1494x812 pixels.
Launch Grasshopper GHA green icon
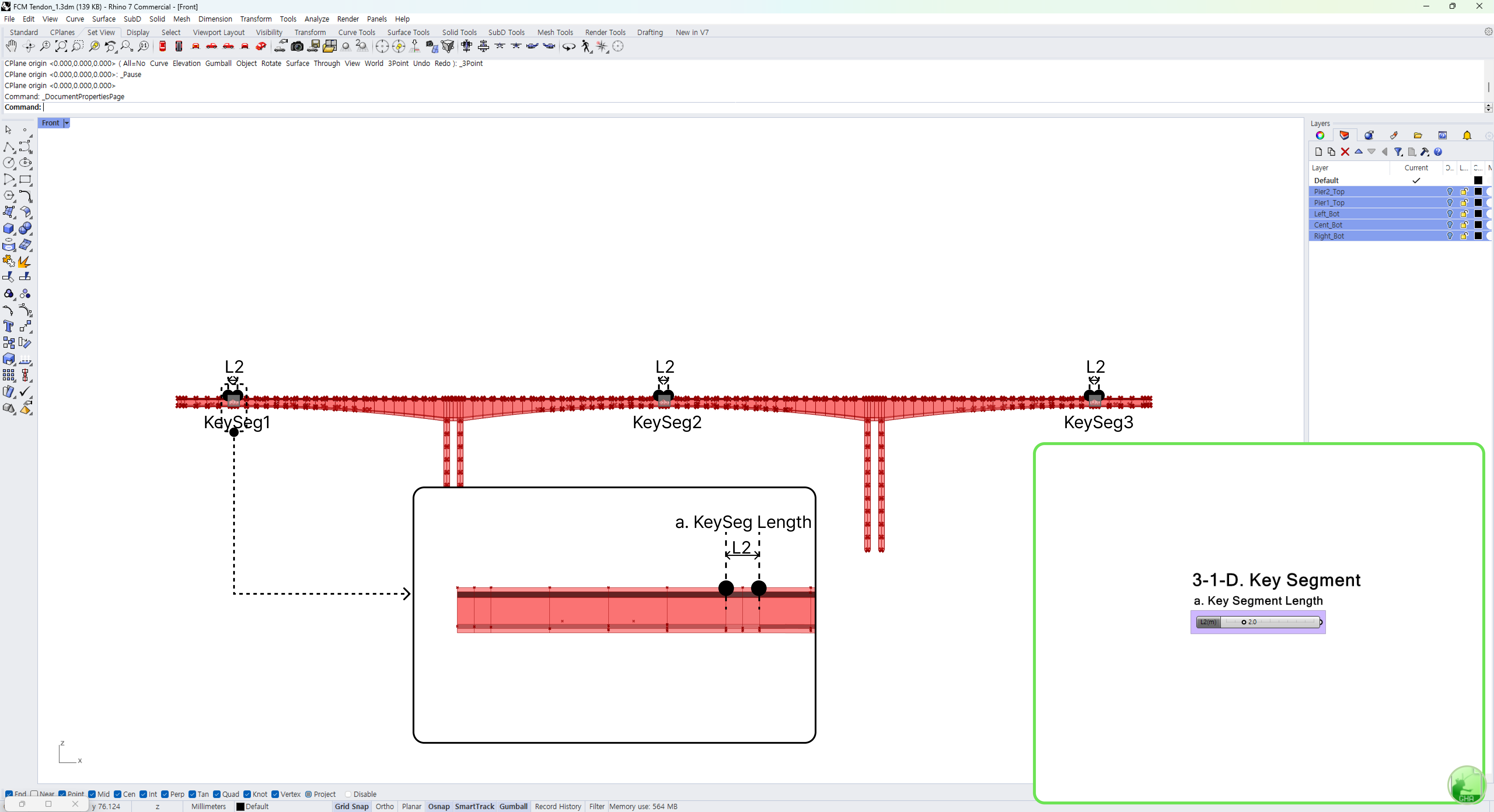(1466, 785)
